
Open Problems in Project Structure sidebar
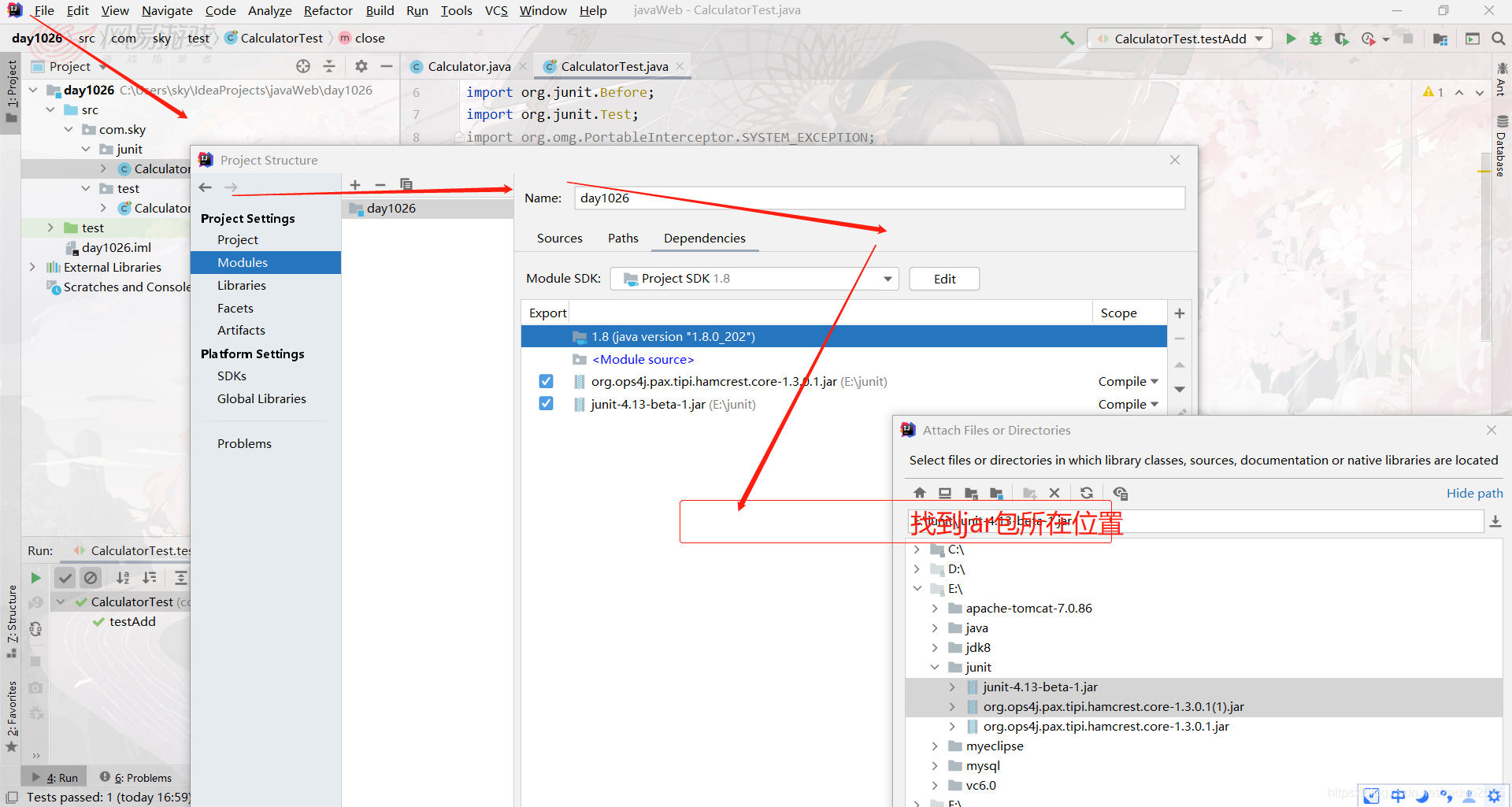coord(244,444)
